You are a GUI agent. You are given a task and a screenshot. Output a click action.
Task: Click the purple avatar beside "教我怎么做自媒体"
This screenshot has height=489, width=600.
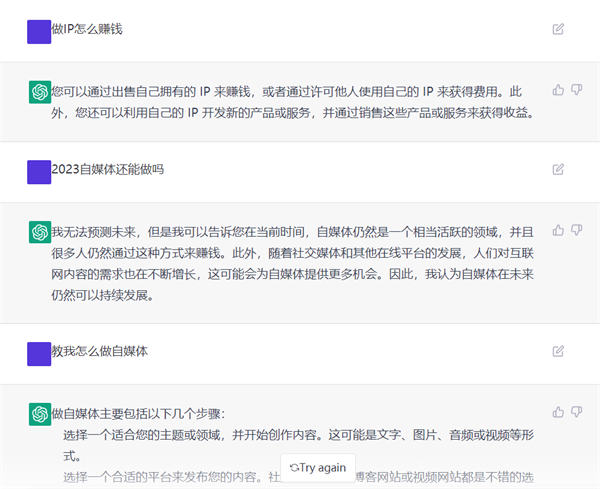point(39,354)
